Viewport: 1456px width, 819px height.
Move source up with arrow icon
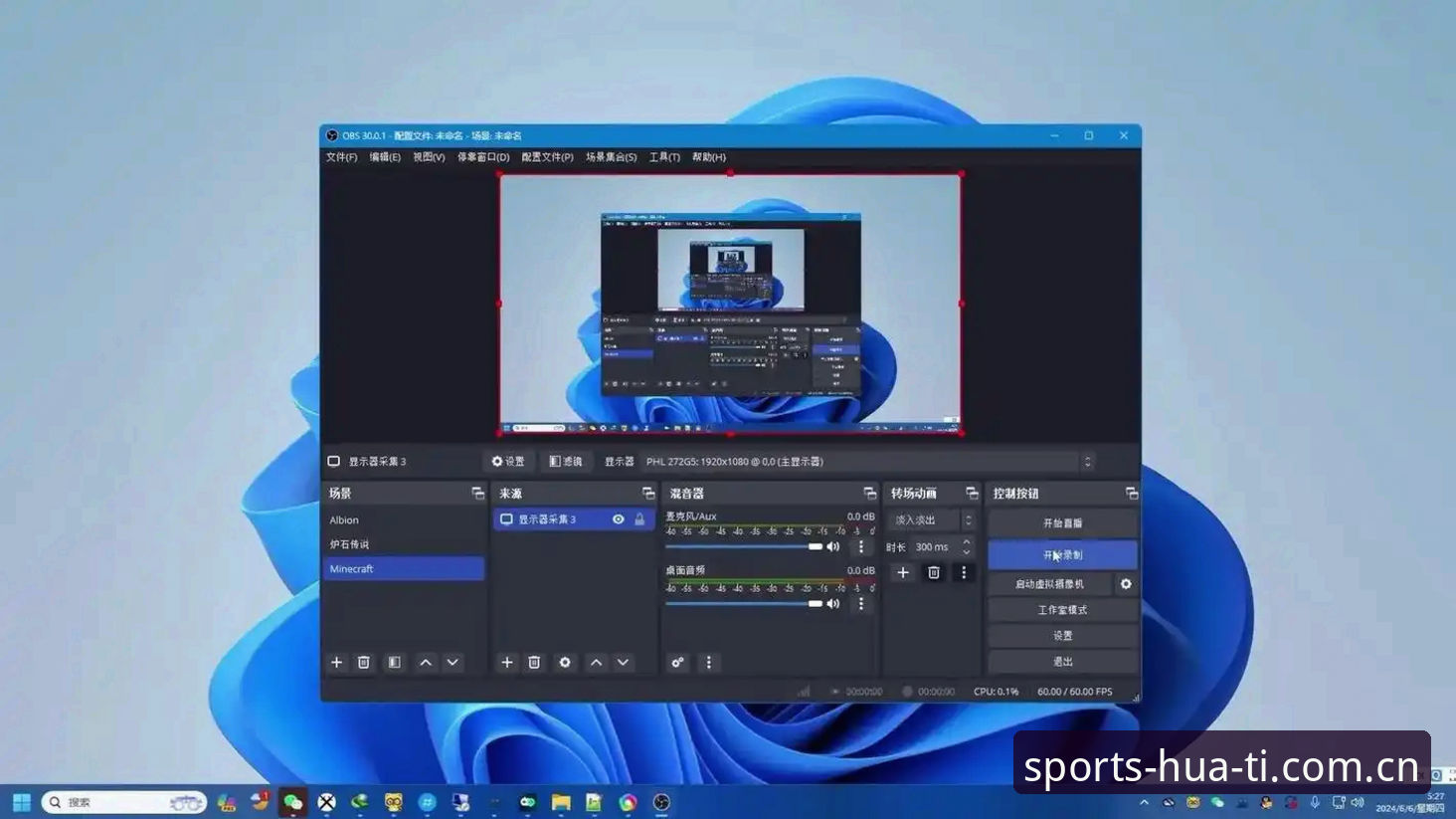click(x=596, y=663)
